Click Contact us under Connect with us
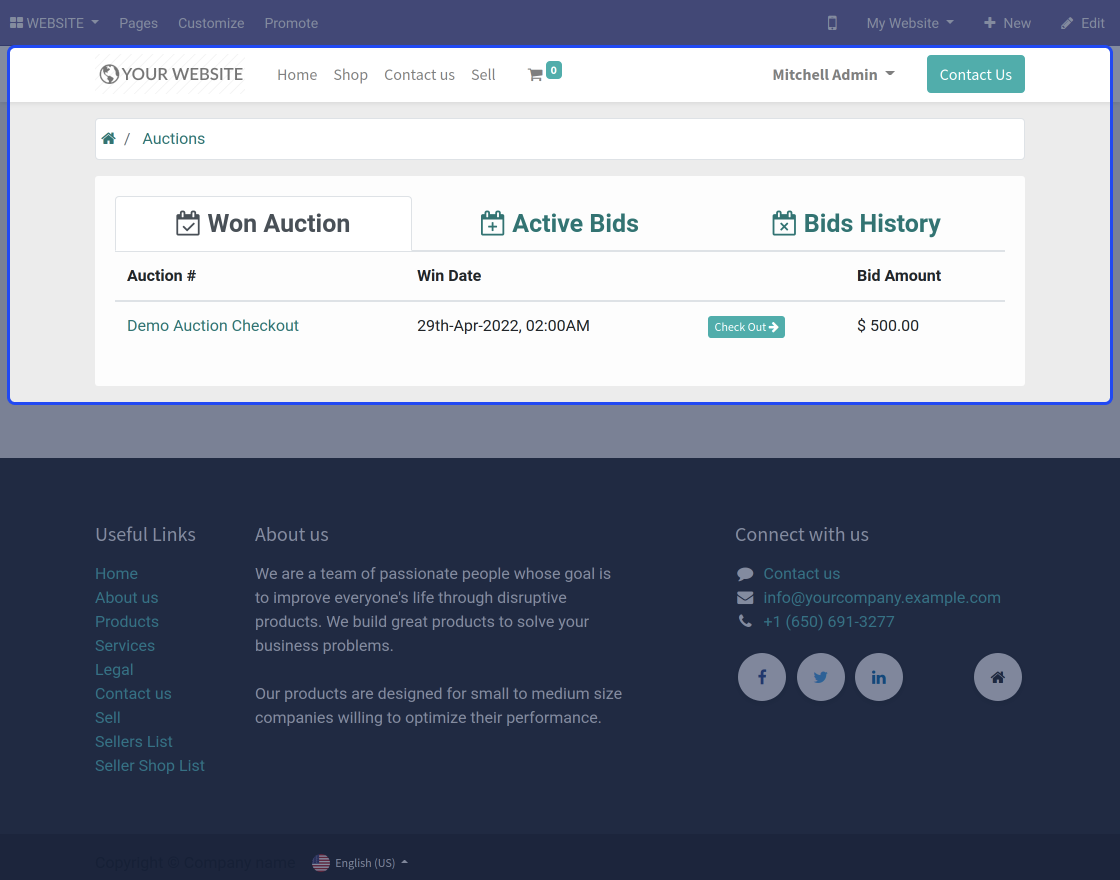Screen dimensions: 1120x880 point(801,574)
